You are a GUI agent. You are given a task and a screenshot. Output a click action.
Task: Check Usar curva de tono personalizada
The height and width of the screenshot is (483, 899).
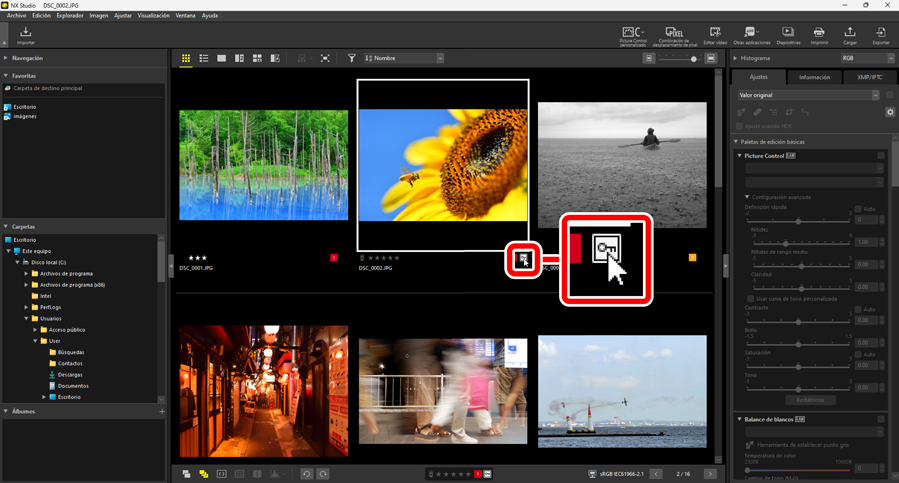(x=751, y=298)
